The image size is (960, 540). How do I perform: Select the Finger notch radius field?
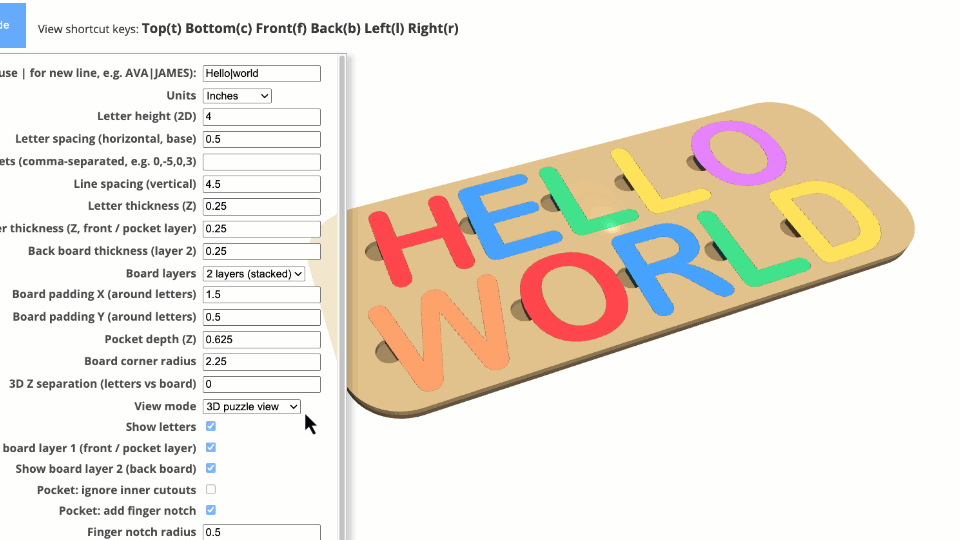coord(261,532)
